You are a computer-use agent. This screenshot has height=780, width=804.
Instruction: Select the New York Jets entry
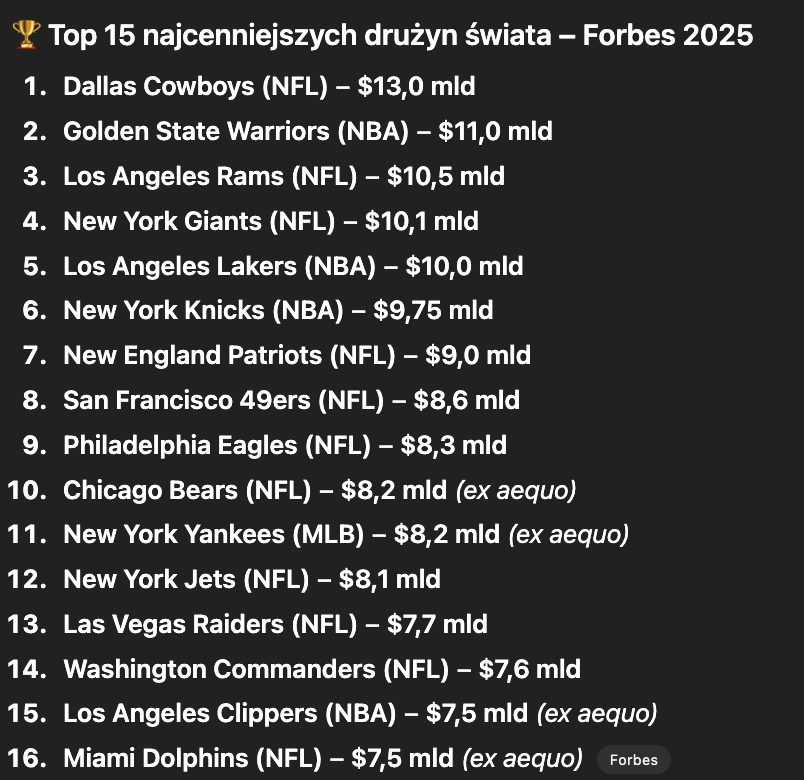click(x=251, y=579)
